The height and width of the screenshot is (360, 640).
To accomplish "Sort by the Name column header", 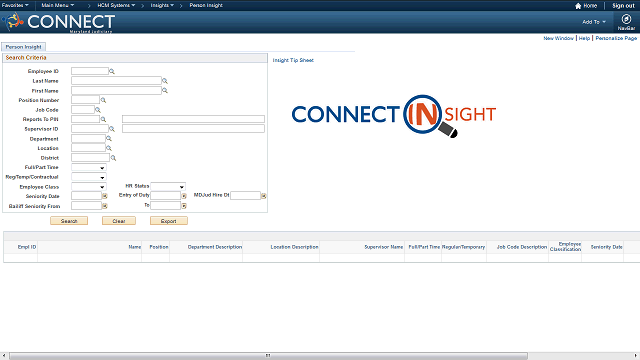I will [x=135, y=247].
